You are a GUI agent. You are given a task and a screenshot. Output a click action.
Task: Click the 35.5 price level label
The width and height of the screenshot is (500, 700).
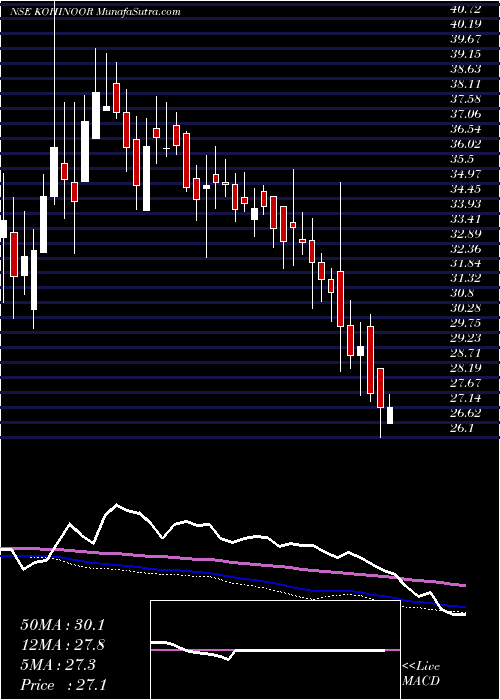click(x=462, y=159)
